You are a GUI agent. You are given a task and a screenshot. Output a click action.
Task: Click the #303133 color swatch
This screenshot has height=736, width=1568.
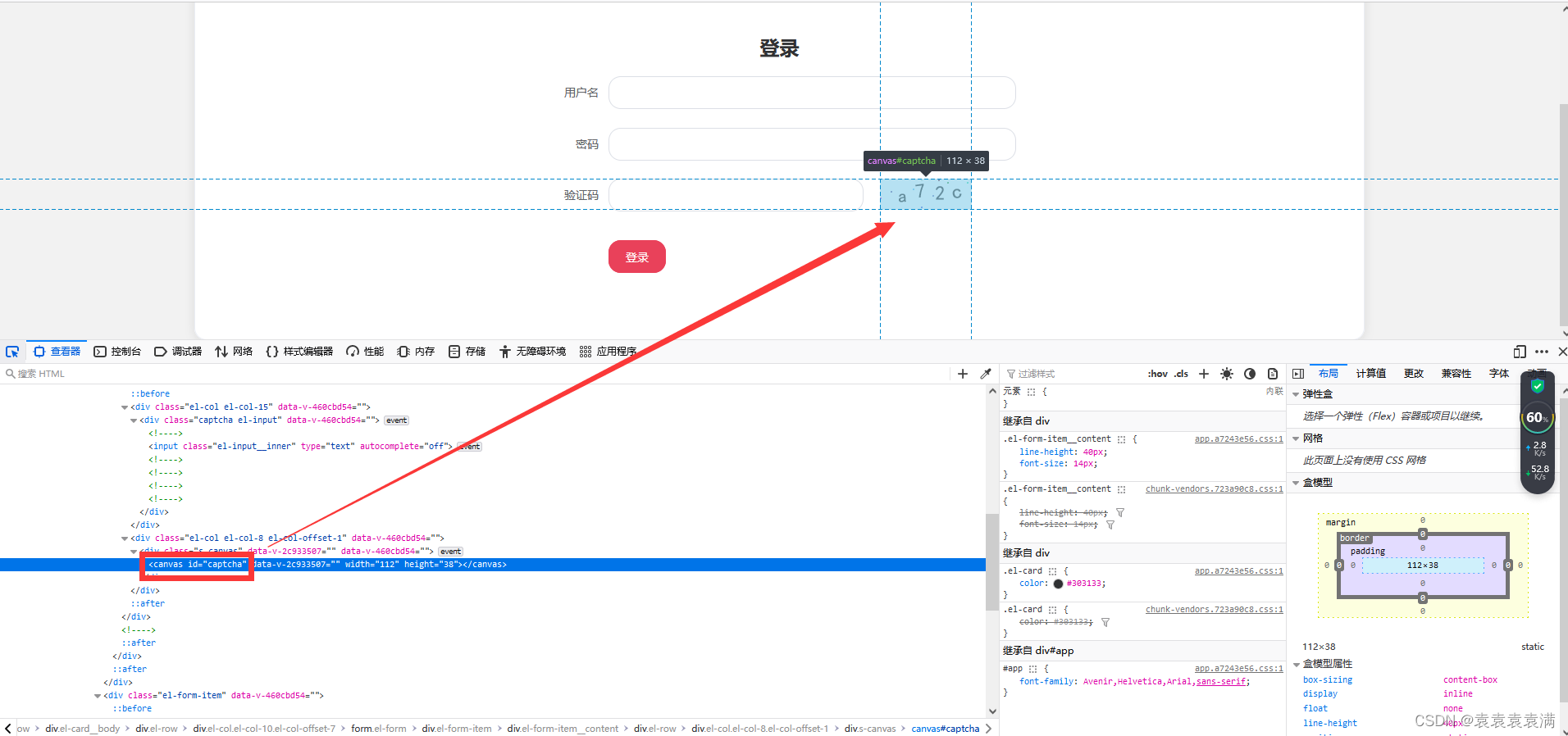(x=1058, y=584)
